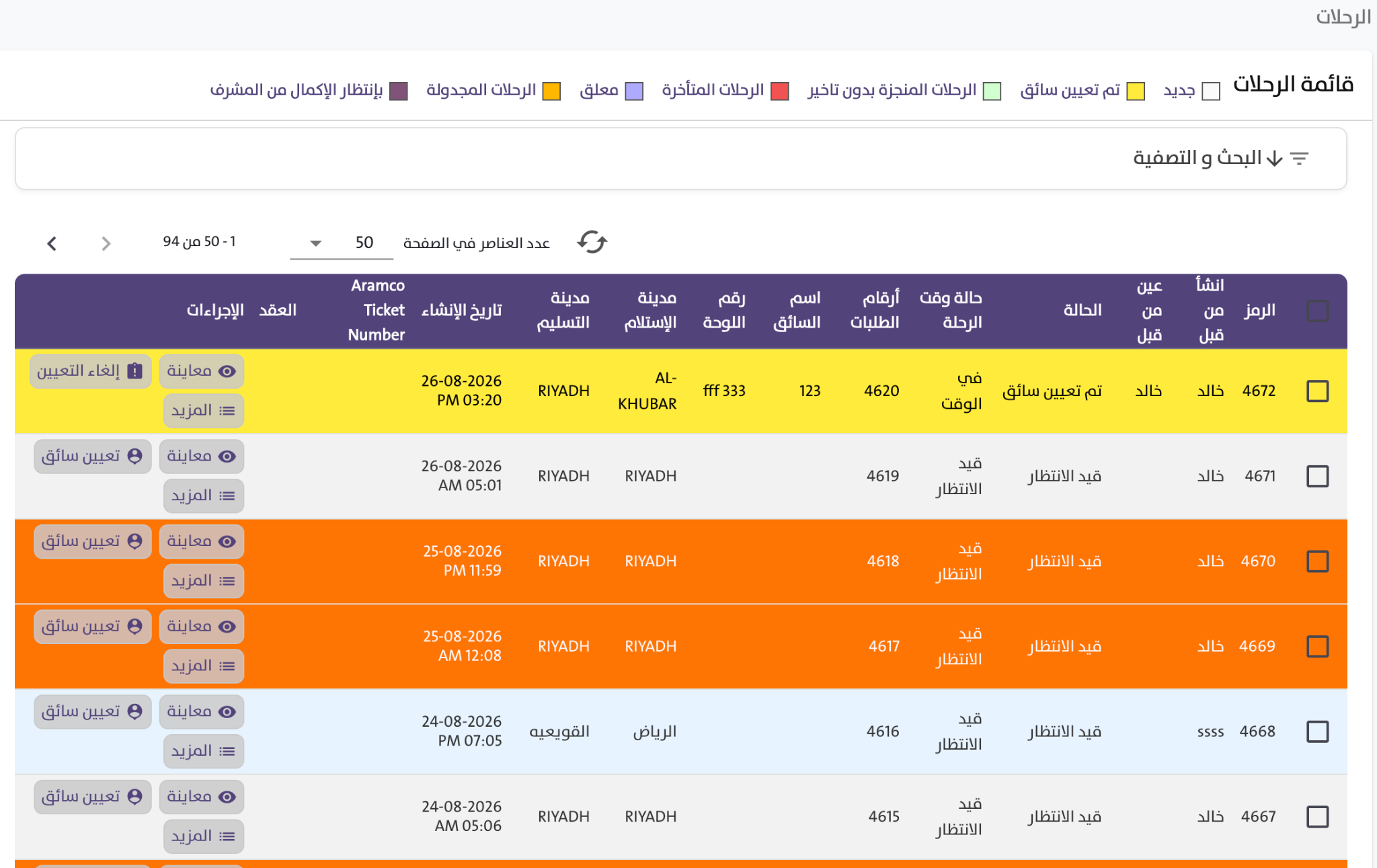1377x868 pixels.
Task: Click the تاريخ الإنشاء column header
Action: pos(462,311)
